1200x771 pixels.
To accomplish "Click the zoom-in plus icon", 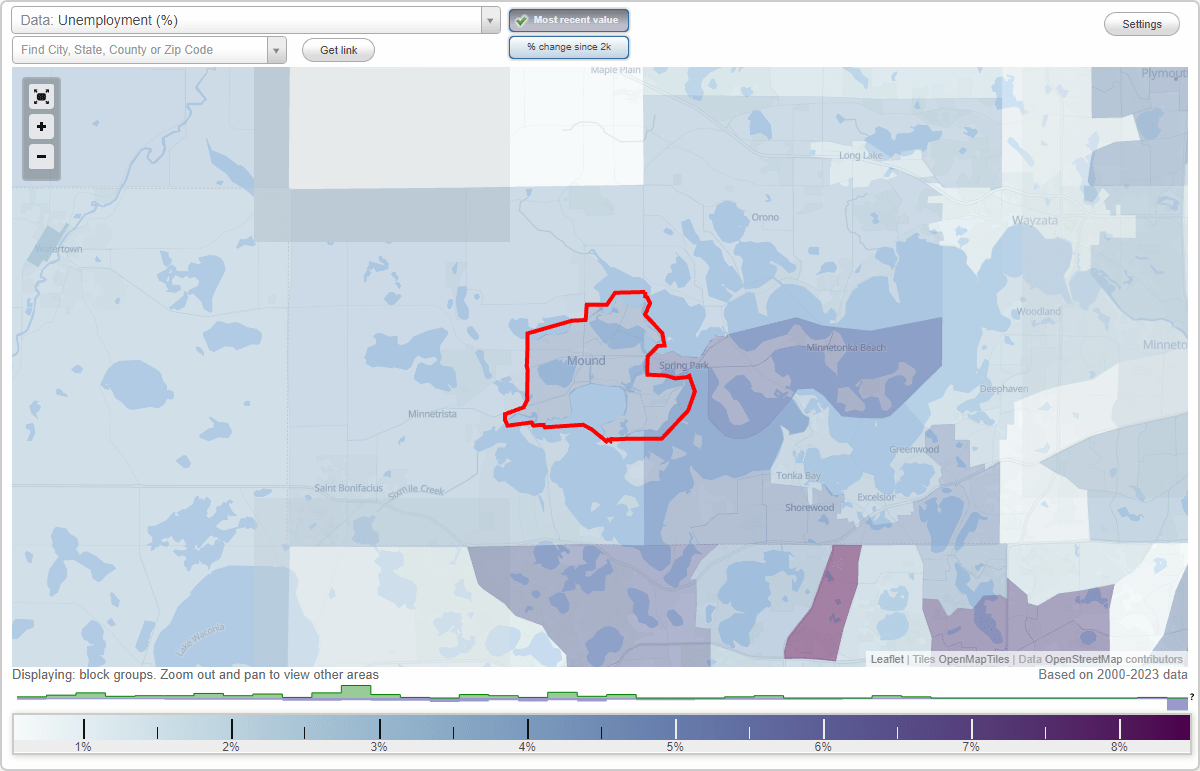I will point(41,127).
